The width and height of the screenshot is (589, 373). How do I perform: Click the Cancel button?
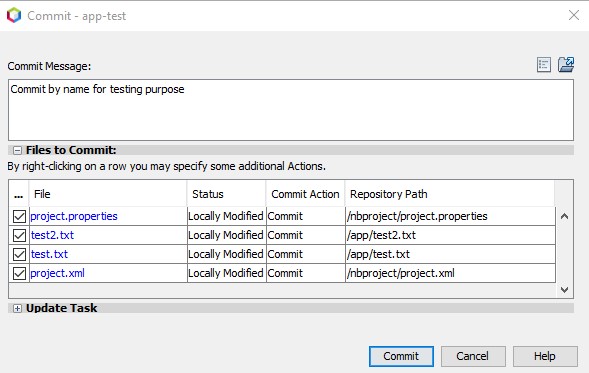pyautogui.click(x=473, y=356)
